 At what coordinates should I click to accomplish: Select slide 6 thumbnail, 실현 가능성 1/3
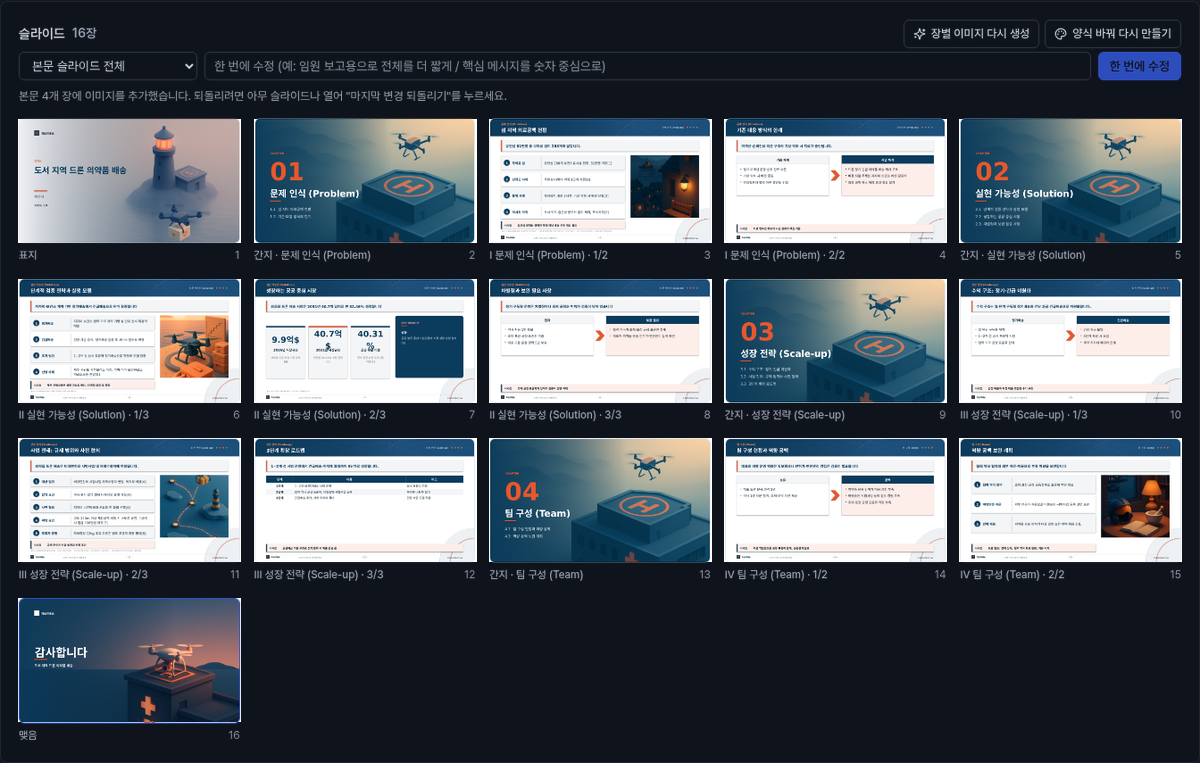pyautogui.click(x=129, y=341)
